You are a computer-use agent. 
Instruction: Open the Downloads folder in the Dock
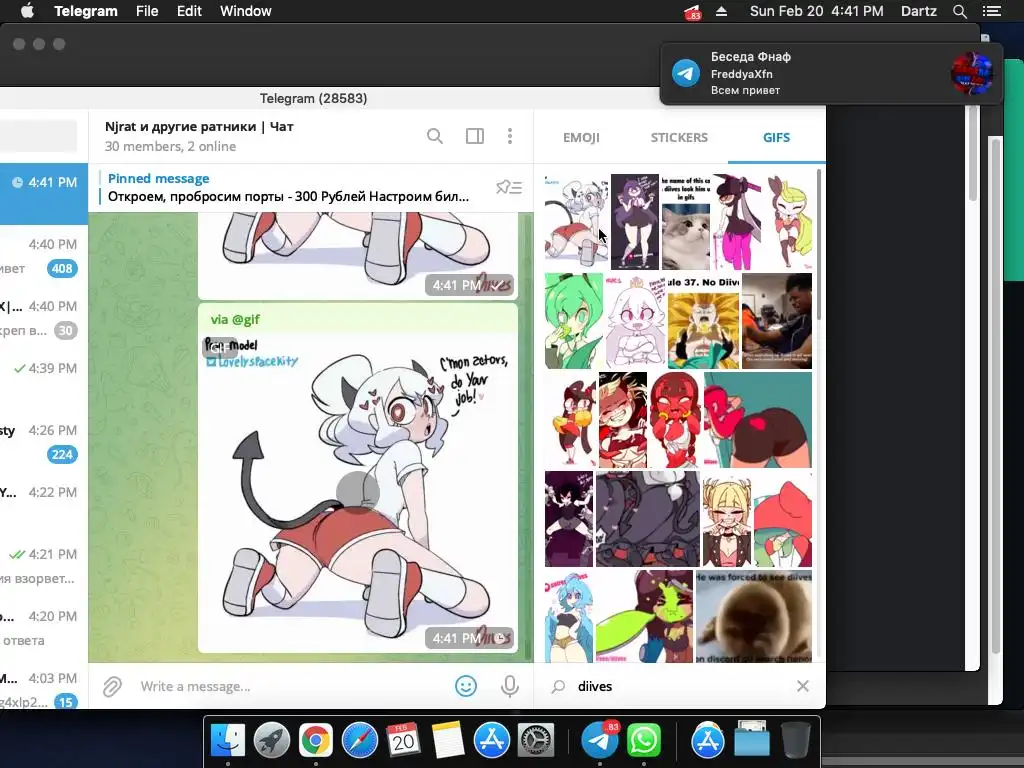pos(752,739)
